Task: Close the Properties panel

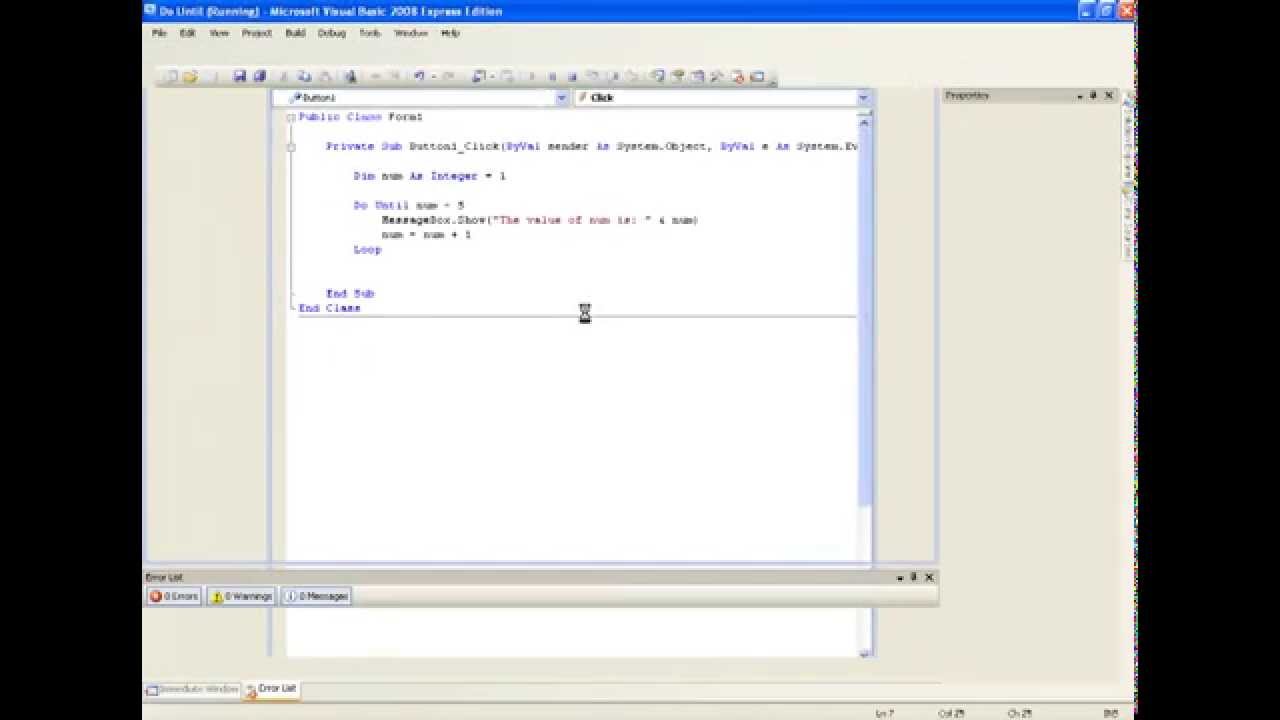Action: [1108, 96]
